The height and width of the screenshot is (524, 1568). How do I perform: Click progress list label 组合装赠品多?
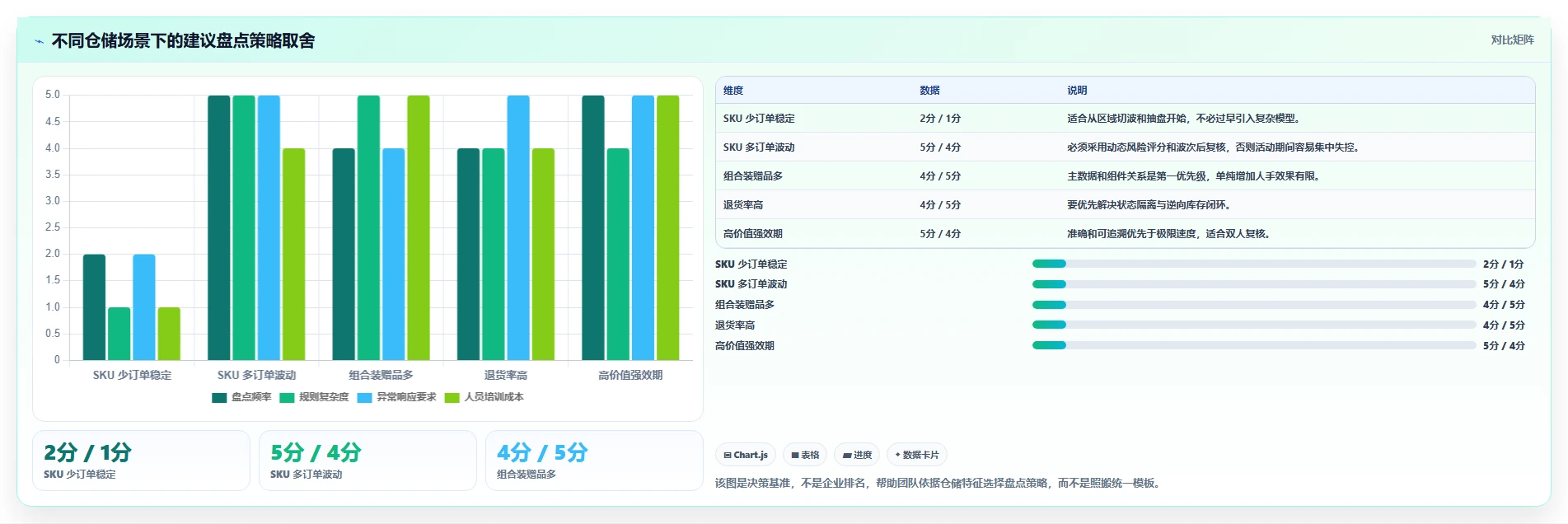tap(745, 305)
